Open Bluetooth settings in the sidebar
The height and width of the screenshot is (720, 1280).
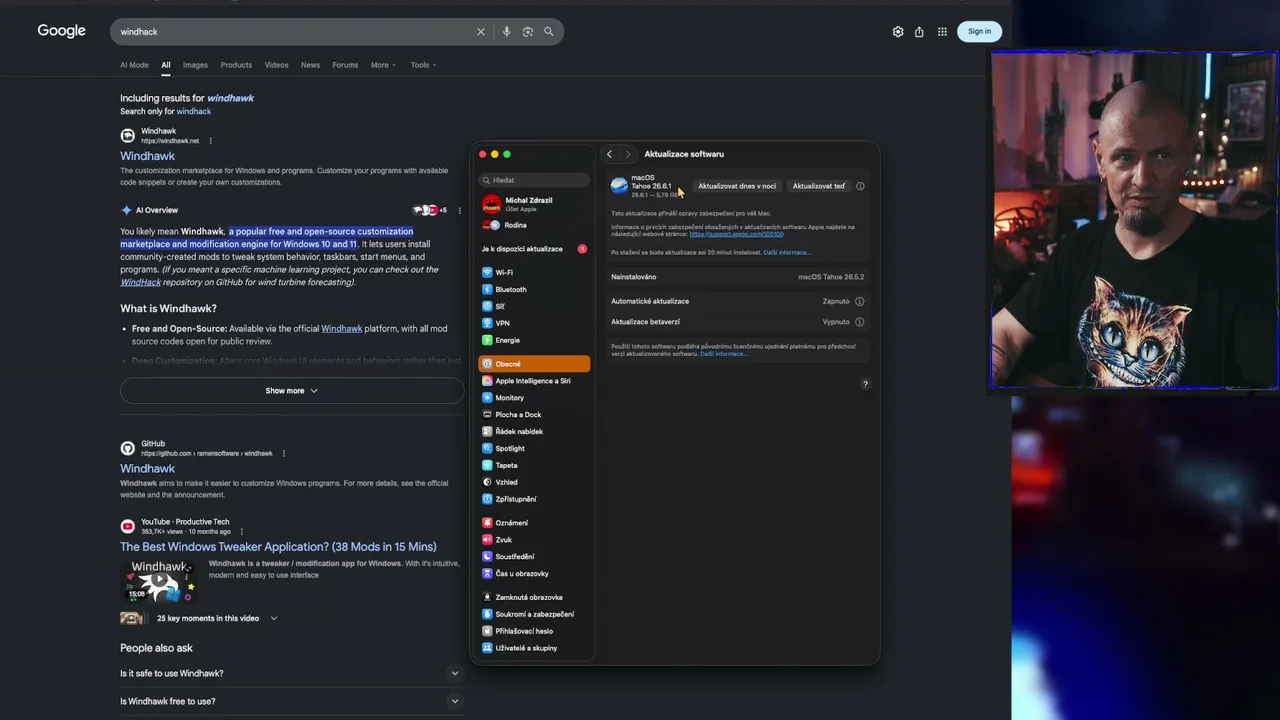(x=534, y=289)
